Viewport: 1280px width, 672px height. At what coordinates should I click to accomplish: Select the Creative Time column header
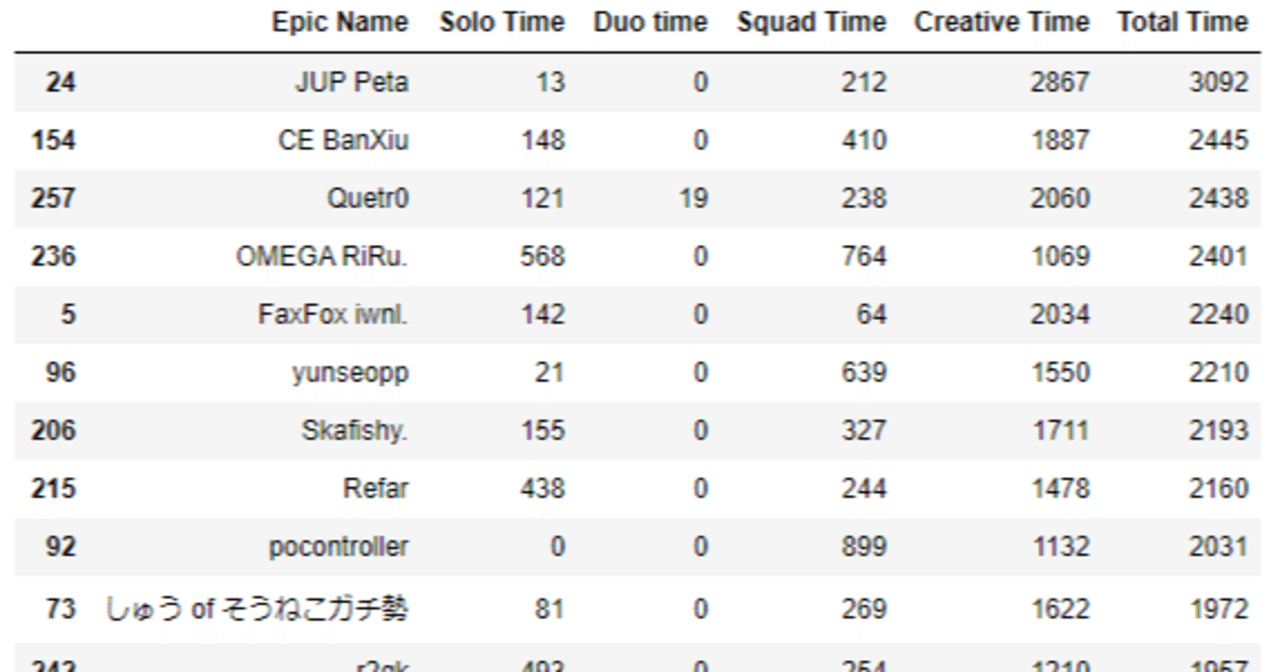point(1001,22)
